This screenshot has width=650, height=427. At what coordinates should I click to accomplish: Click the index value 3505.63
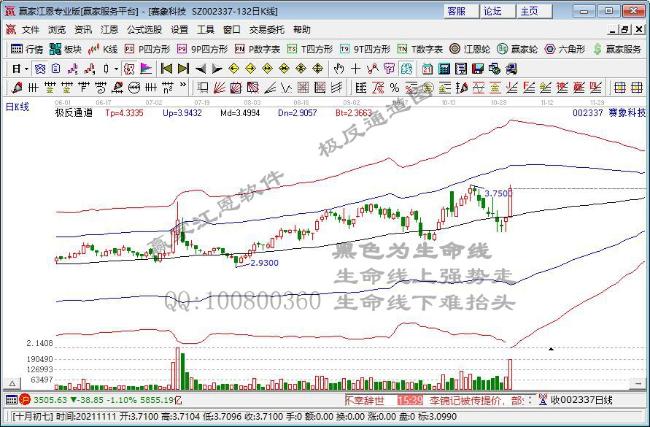(50, 400)
